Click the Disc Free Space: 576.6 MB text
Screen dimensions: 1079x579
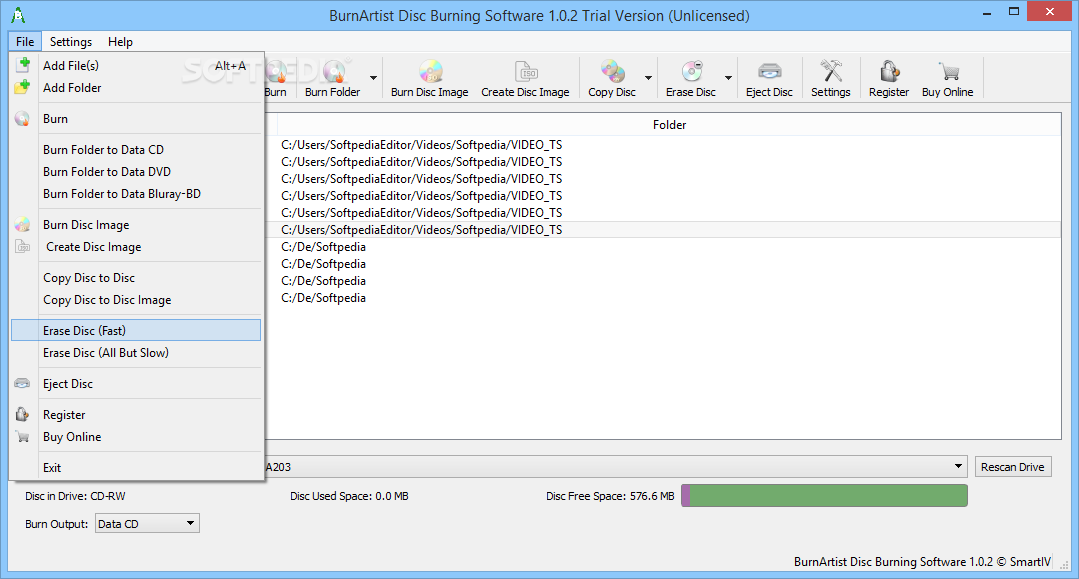point(610,496)
